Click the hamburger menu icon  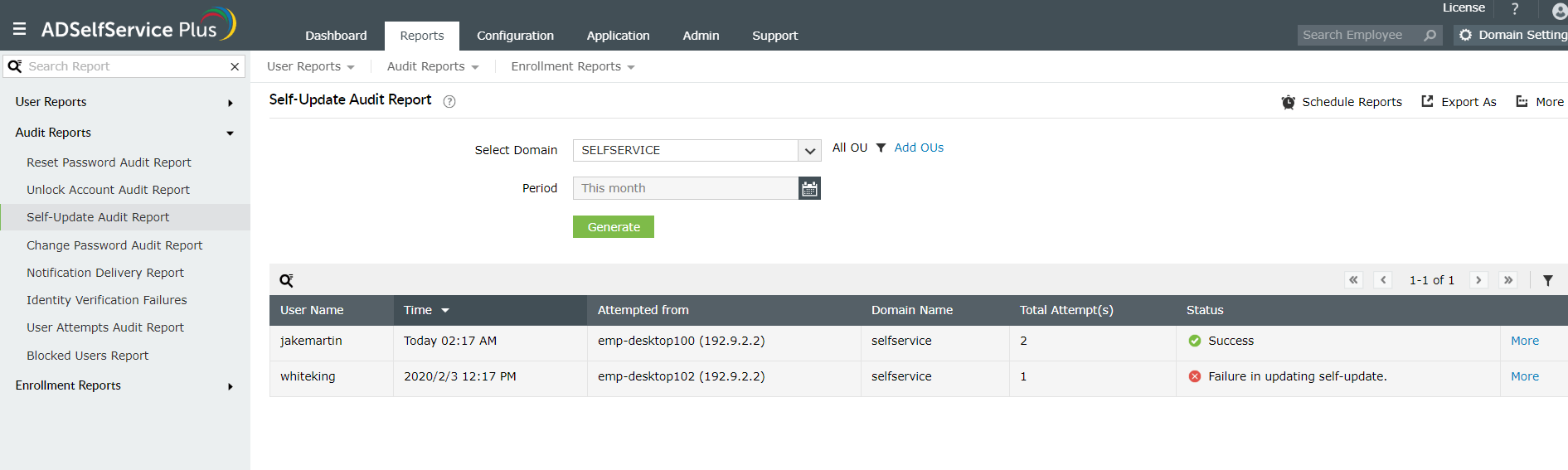[x=20, y=29]
